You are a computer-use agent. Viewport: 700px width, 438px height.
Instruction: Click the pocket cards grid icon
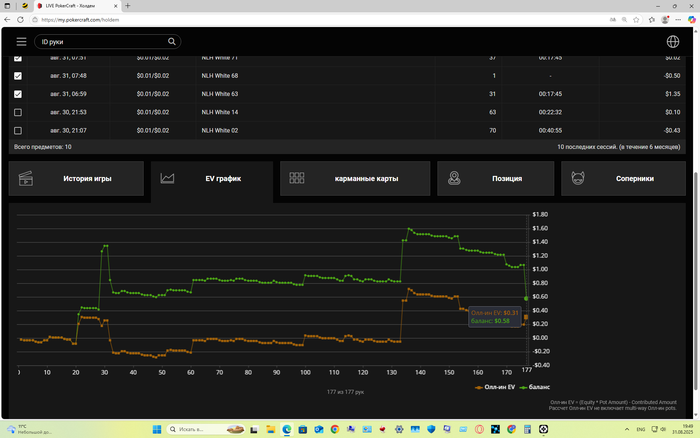click(x=296, y=178)
